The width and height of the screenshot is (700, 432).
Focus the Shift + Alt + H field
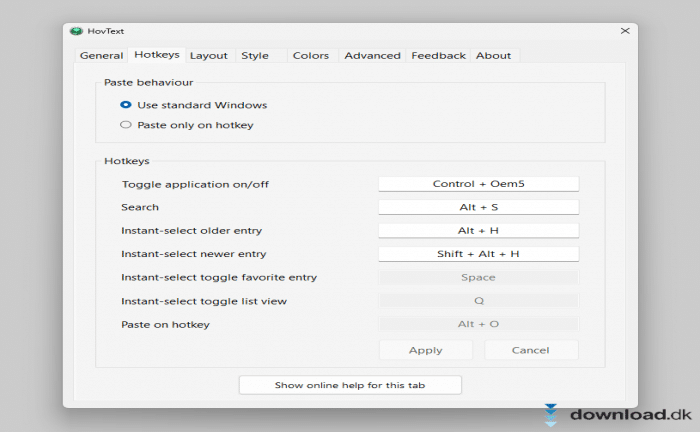tap(479, 254)
